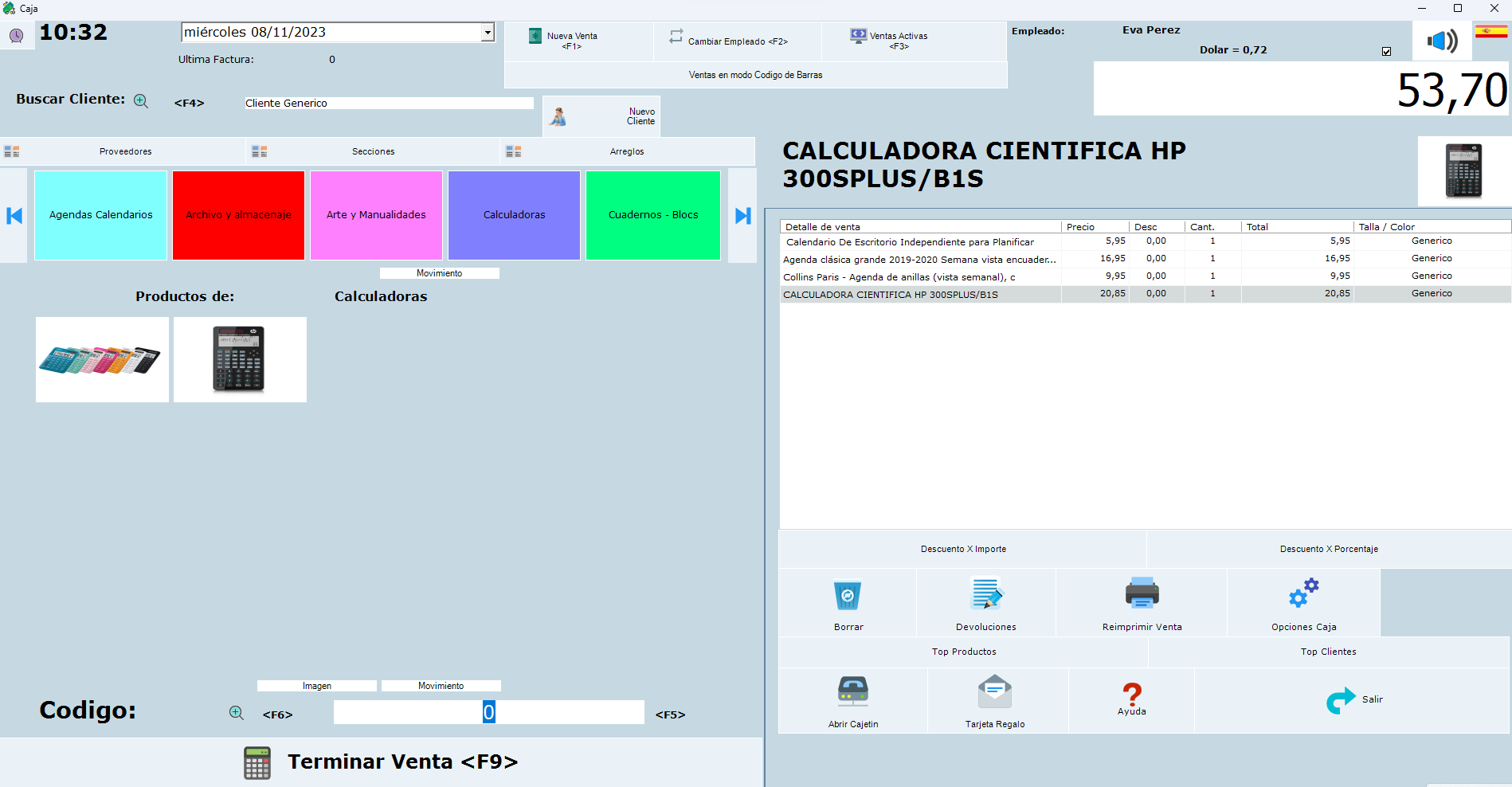Click the Reimprimir Venta printer icon

click(1142, 593)
